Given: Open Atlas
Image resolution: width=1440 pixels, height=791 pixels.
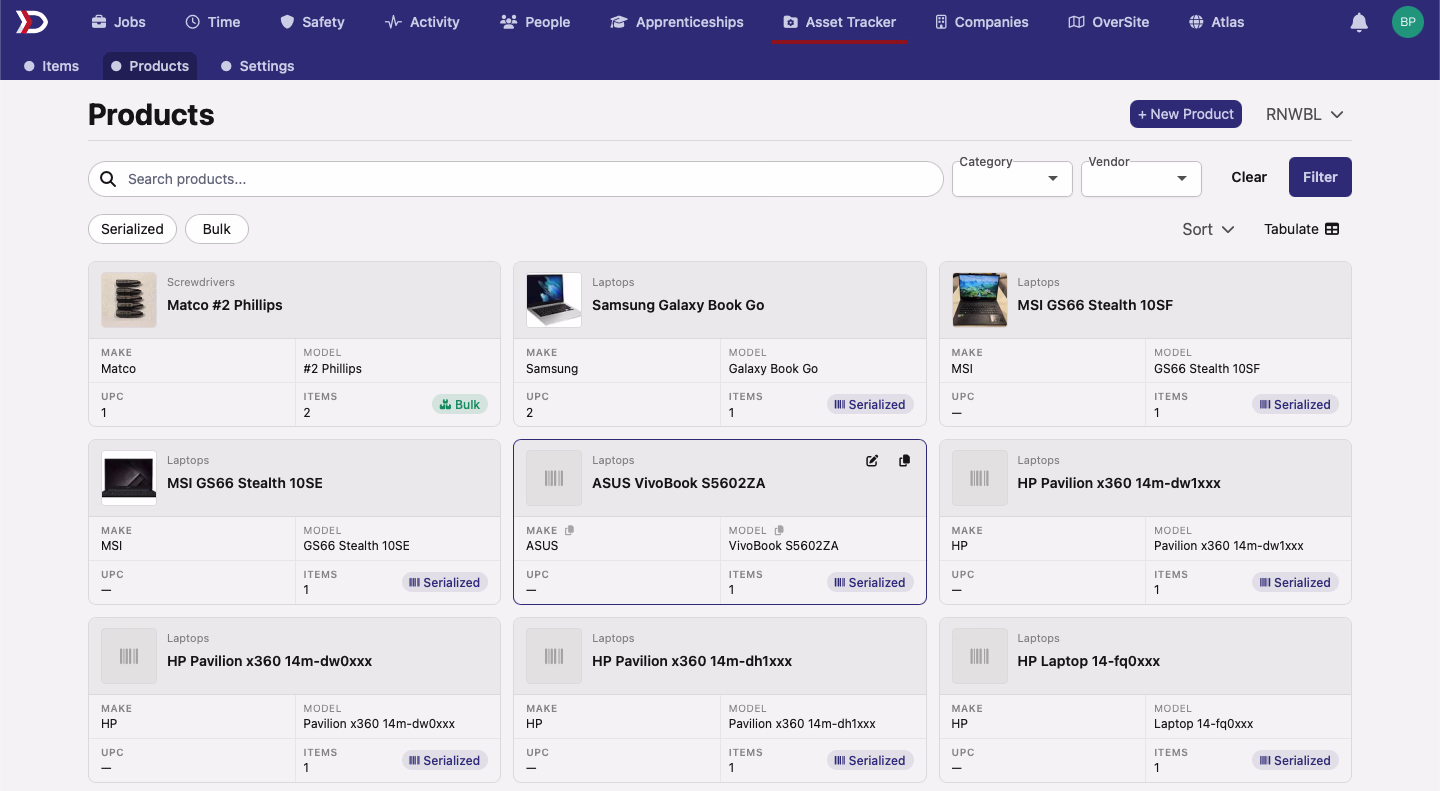Looking at the screenshot, I should (1216, 22).
